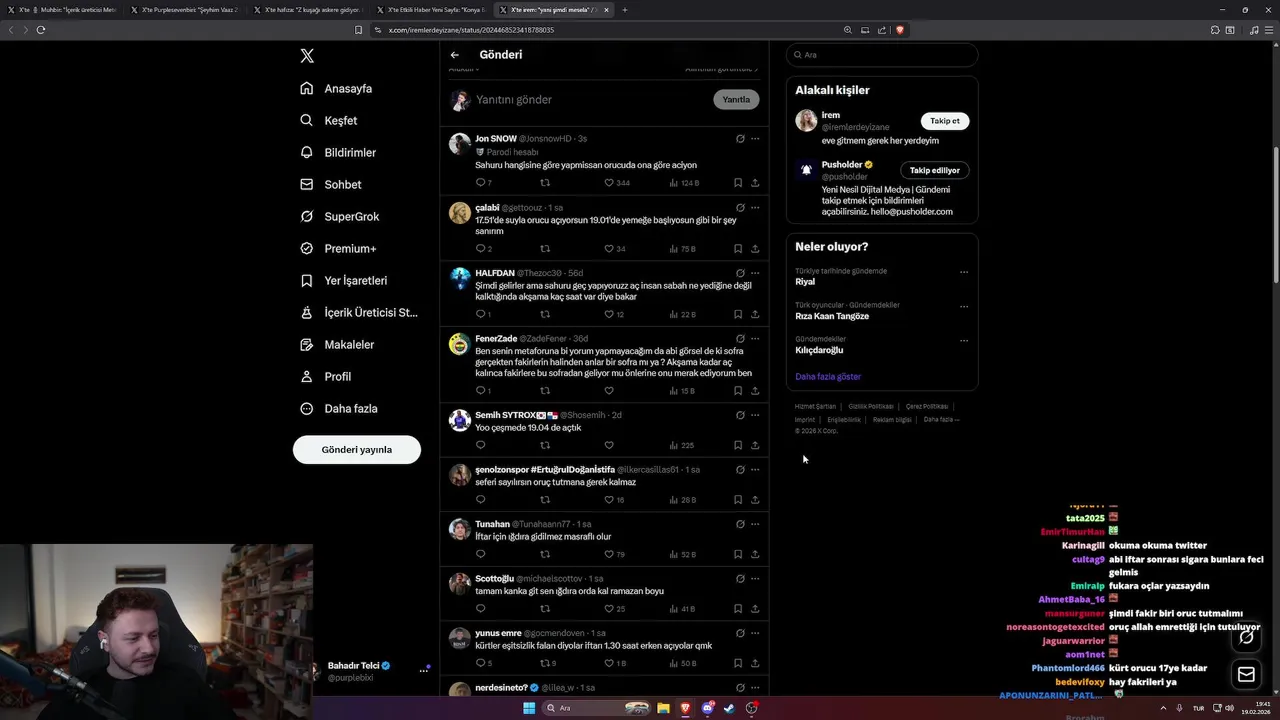
Task: Open Yer İşaretleri bookmarks
Action: point(344,280)
